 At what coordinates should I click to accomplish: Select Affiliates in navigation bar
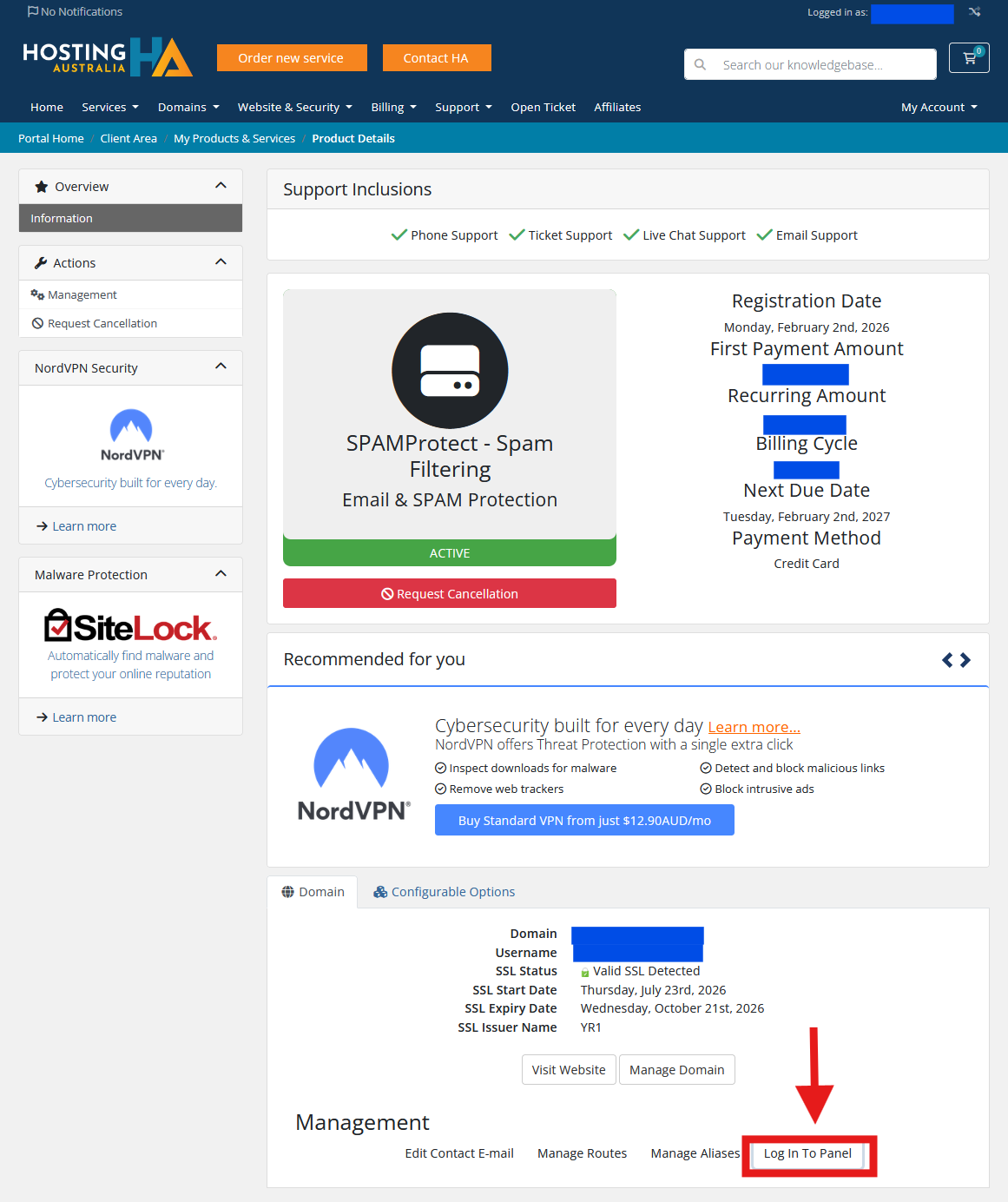point(617,107)
